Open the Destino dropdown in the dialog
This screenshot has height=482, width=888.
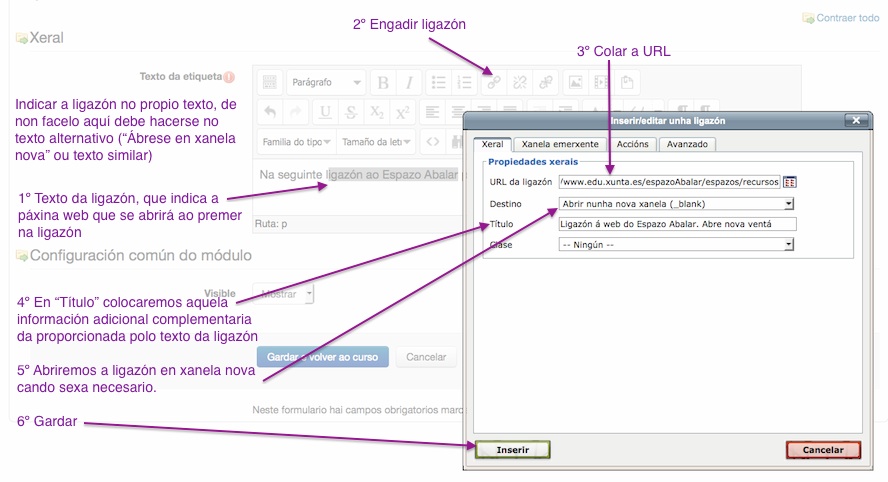click(x=676, y=204)
